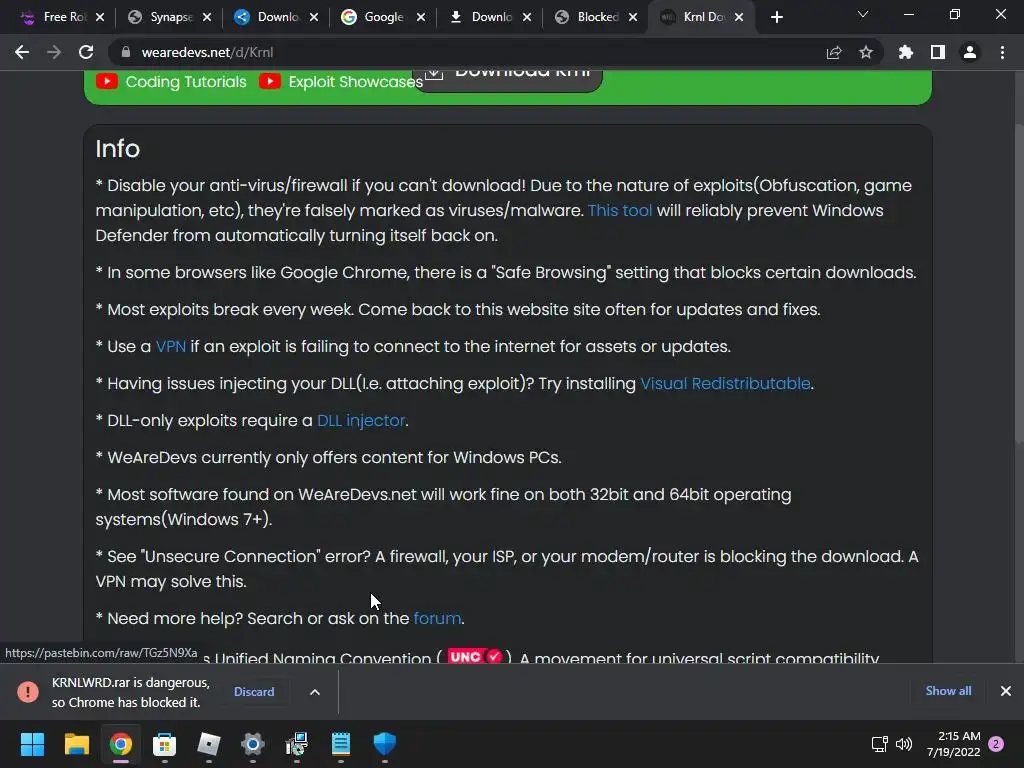Open the notifications badge showing 2
The image size is (1024, 768).
pyautogui.click(x=996, y=744)
